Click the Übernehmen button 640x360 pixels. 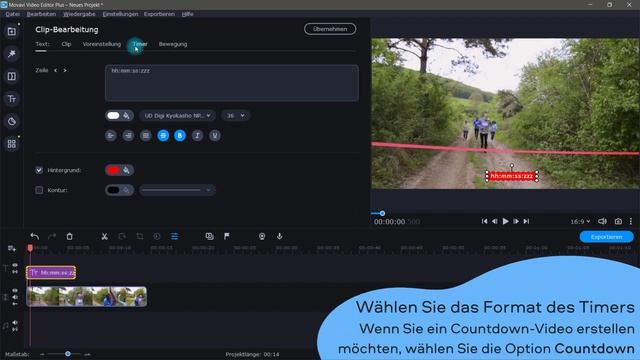330,29
